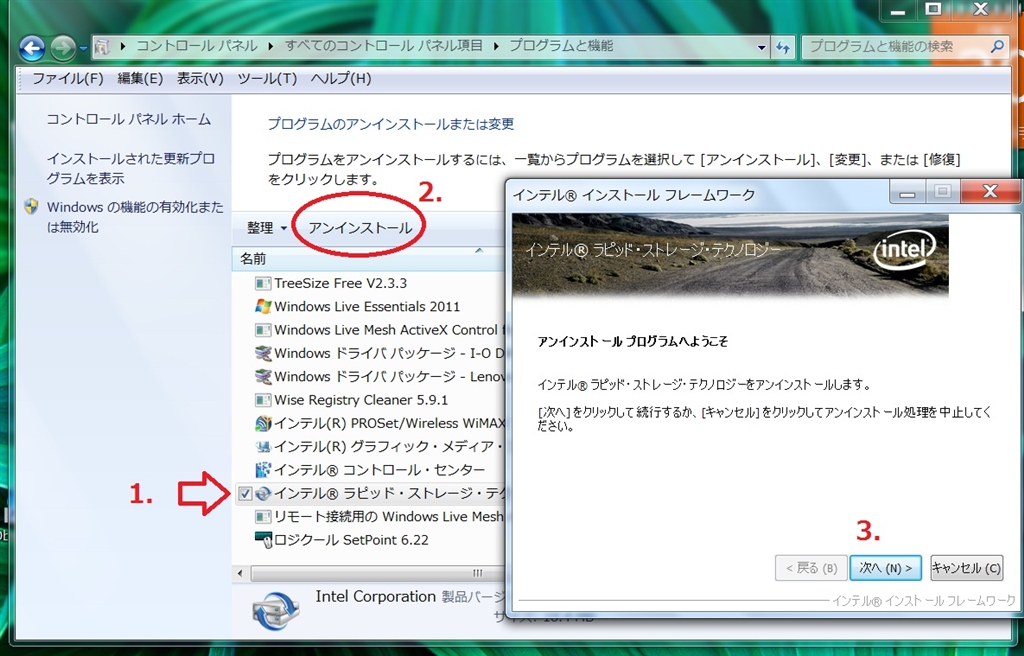Open address bar history dropdown arrow
This screenshot has width=1024, height=656.
click(x=761, y=47)
